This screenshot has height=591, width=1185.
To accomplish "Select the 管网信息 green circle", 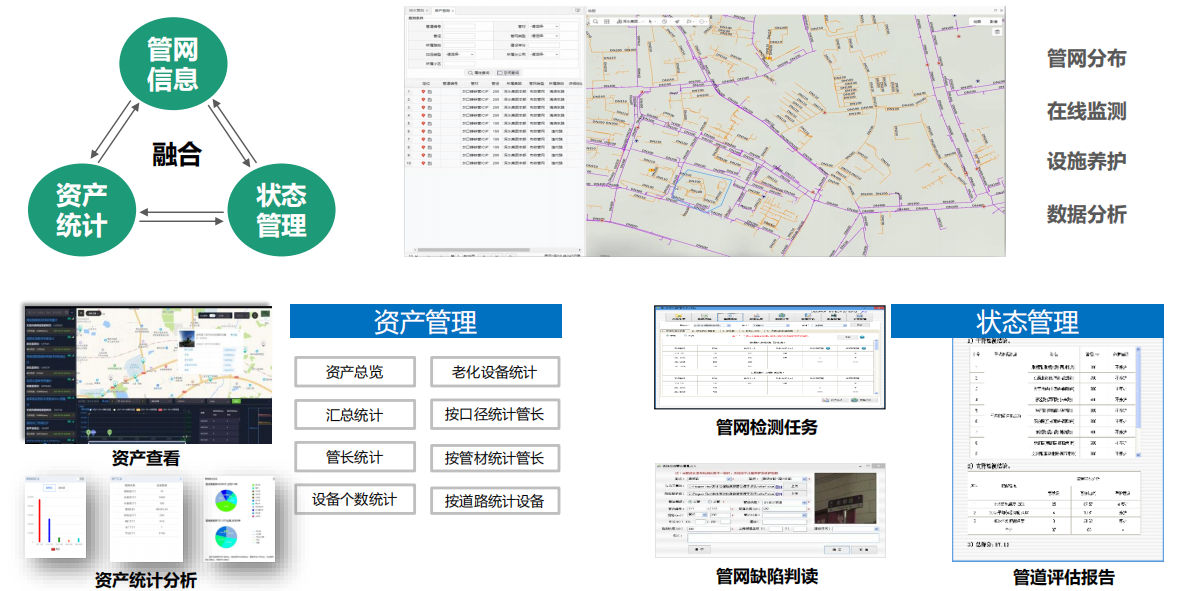I will (x=172, y=63).
